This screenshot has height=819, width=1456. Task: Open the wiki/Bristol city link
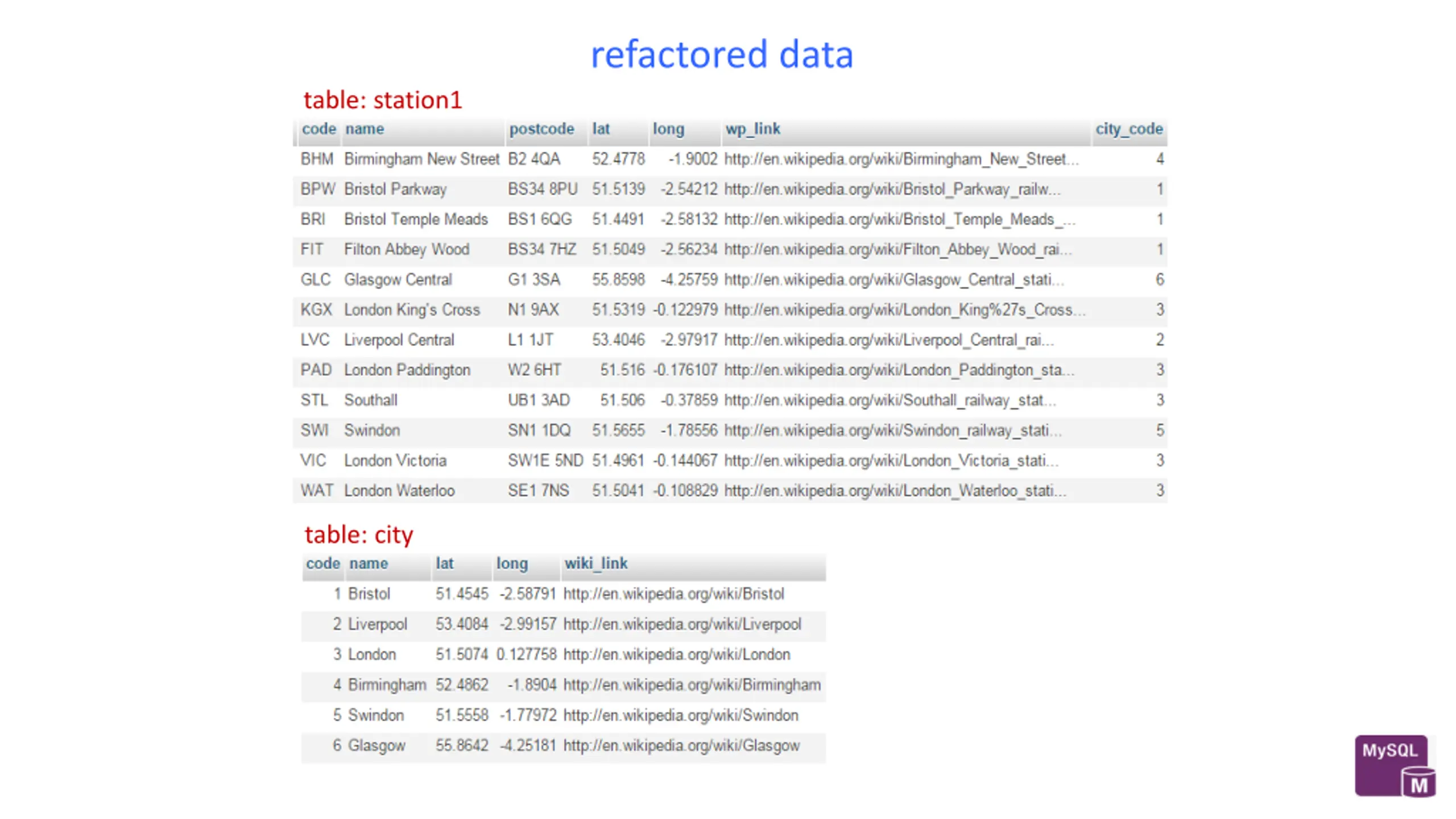[x=673, y=594]
